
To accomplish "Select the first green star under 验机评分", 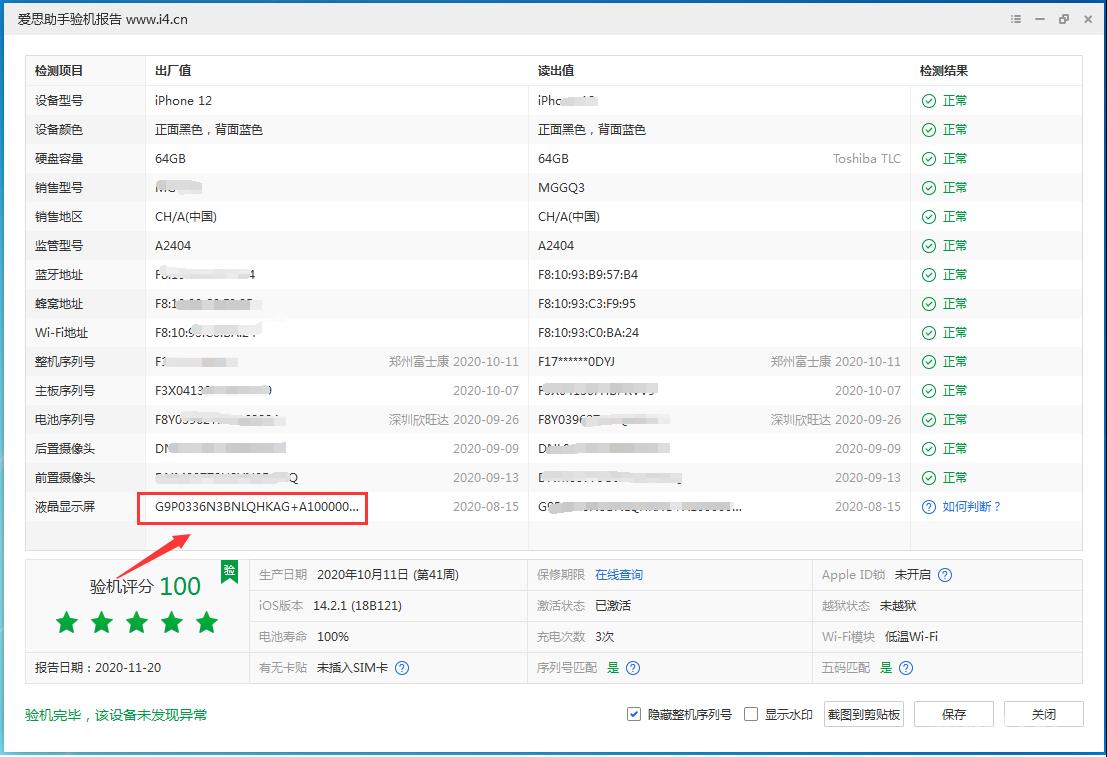I will pyautogui.click(x=66, y=622).
